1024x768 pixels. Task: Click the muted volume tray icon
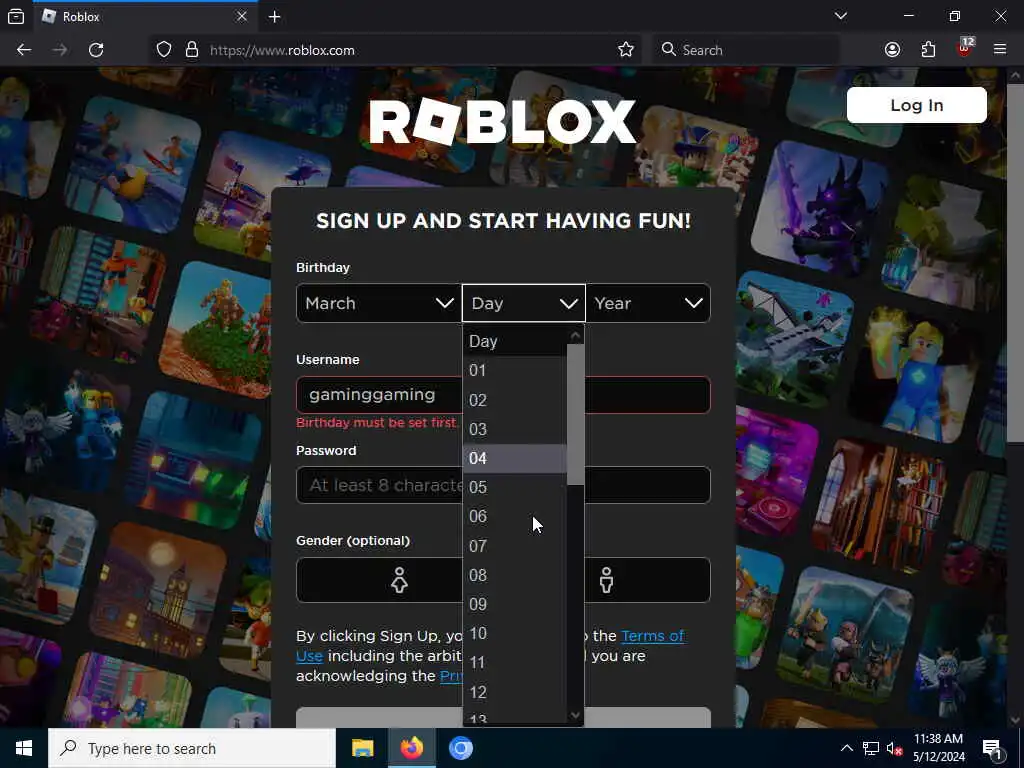pos(894,749)
